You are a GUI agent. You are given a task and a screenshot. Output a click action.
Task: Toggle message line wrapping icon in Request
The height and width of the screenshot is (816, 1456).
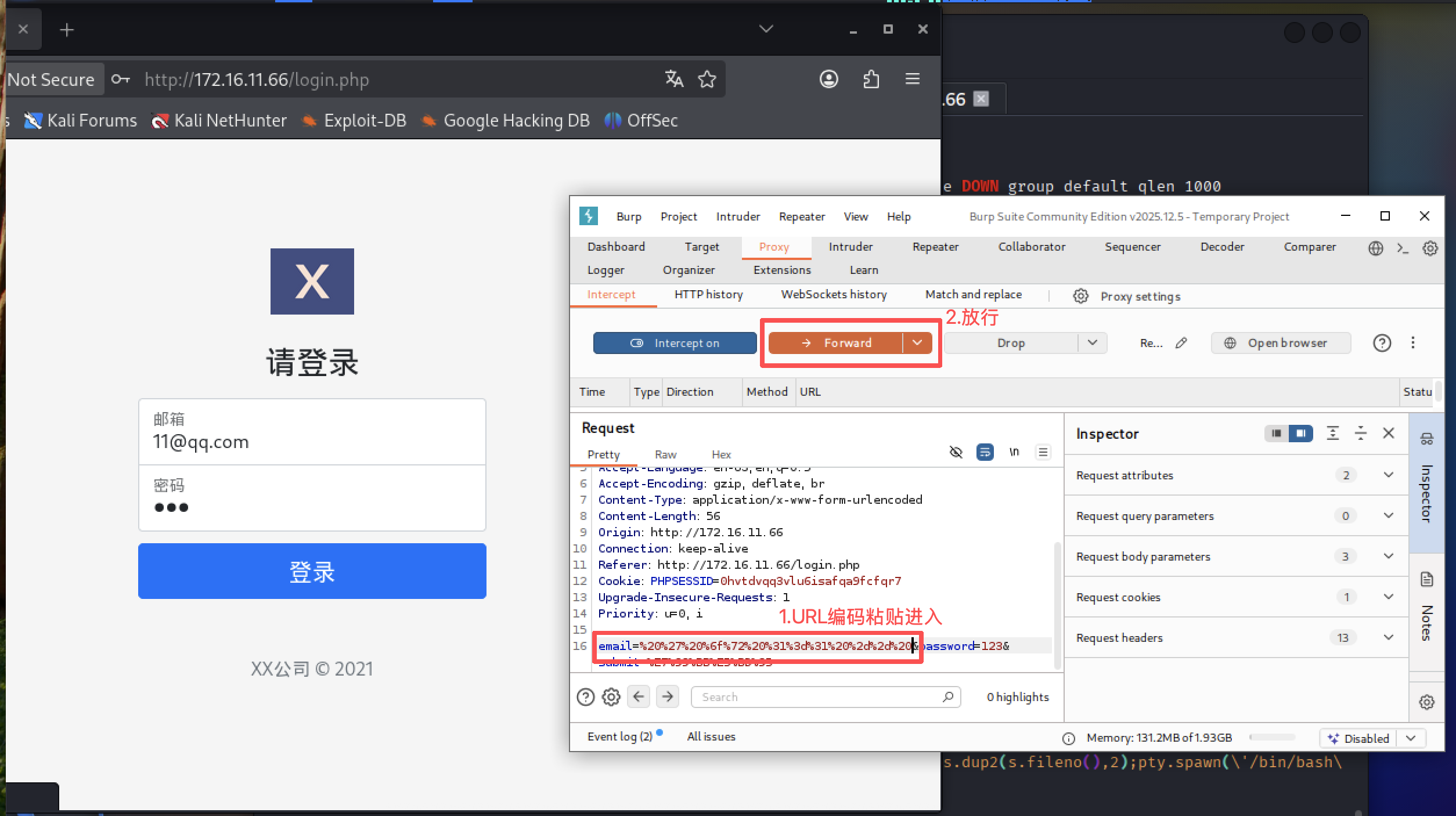tap(985, 452)
